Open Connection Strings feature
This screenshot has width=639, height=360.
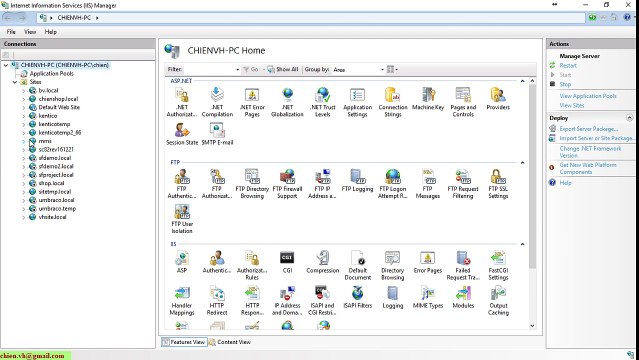393,103
